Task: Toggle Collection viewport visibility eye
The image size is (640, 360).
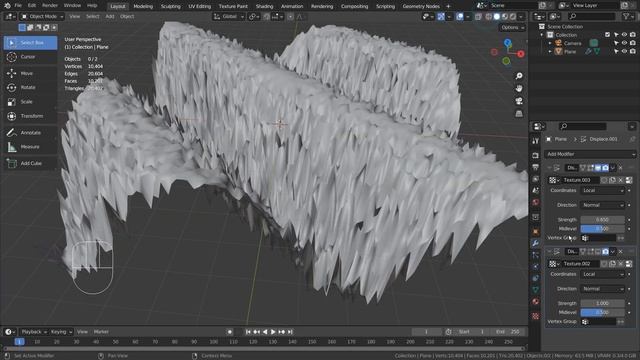Action: [x=624, y=35]
